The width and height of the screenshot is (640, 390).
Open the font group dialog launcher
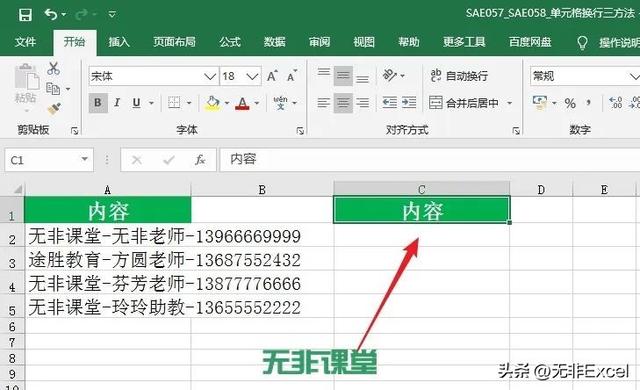pyautogui.click(x=300, y=131)
